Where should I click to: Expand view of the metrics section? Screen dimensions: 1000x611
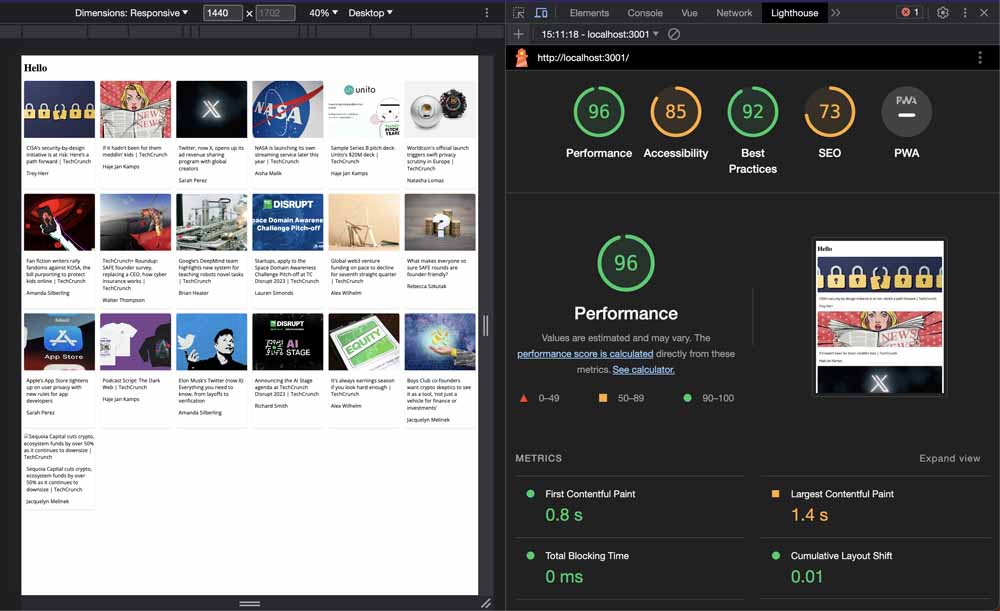click(949, 458)
